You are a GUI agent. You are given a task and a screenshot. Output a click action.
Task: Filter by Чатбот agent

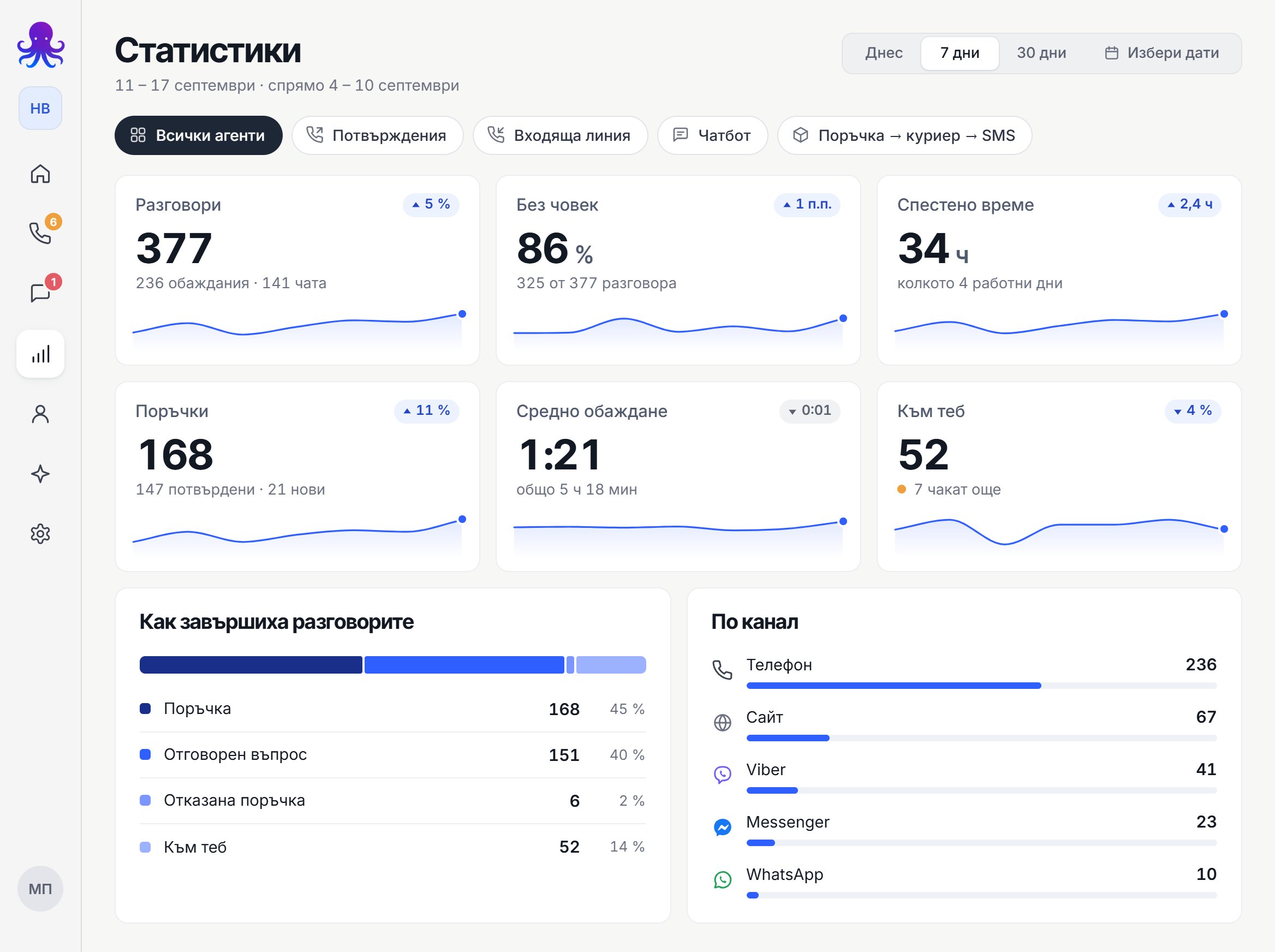(713, 135)
